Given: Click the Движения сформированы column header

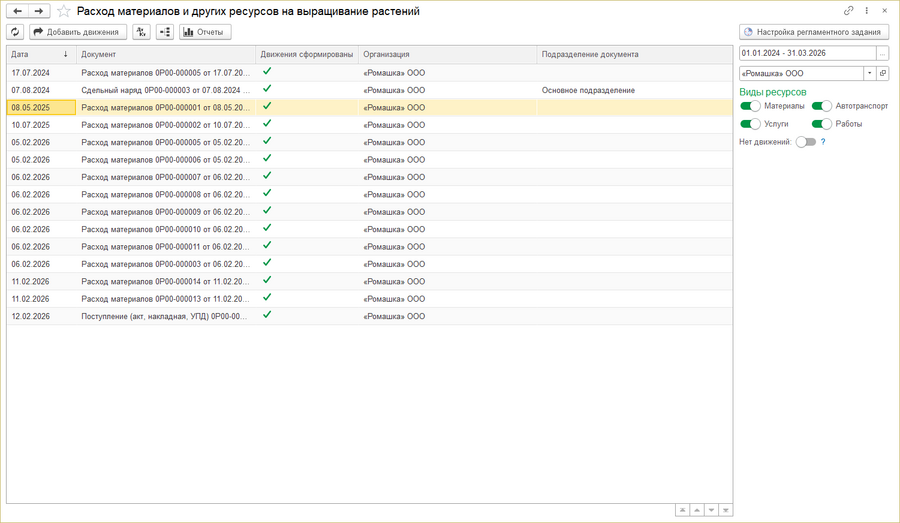Looking at the screenshot, I should (x=307, y=55).
